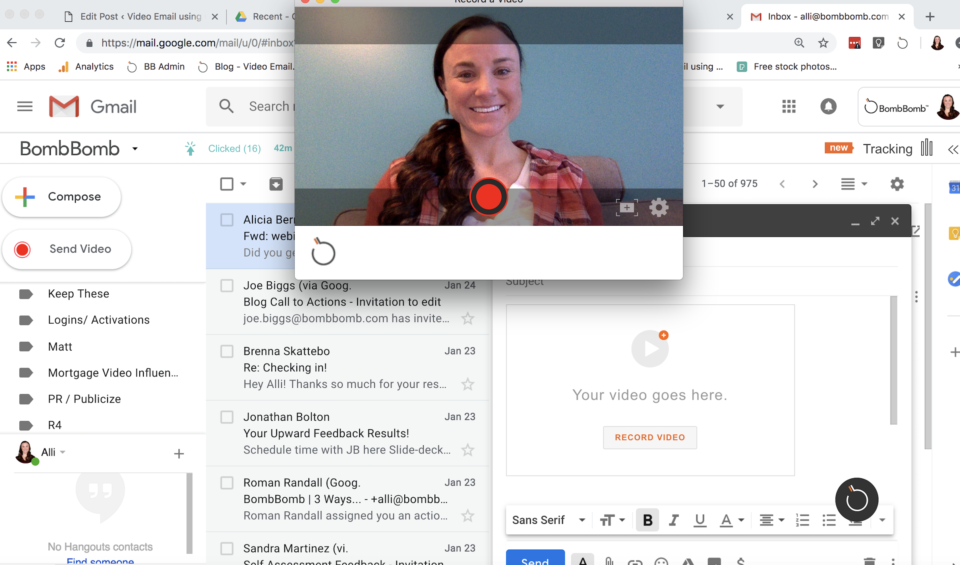
Task: Open search options dropdown arrow
Action: [x=720, y=107]
